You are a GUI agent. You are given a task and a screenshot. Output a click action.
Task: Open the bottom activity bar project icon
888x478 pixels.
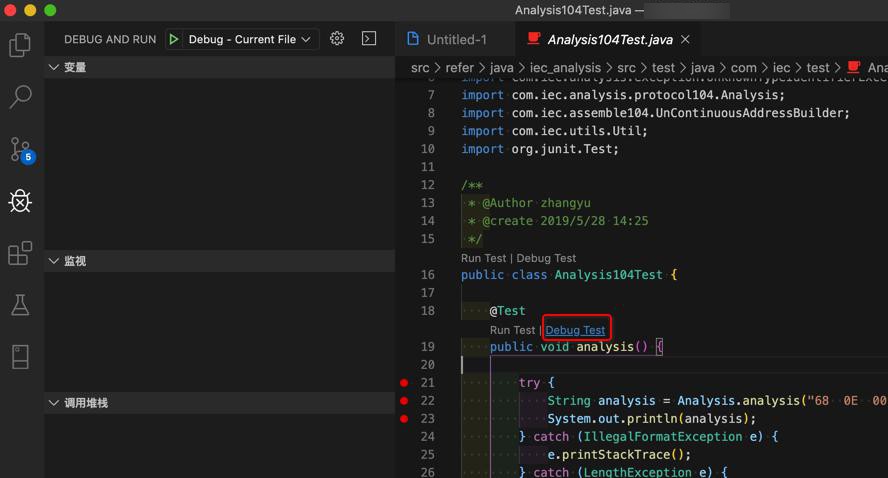20,357
